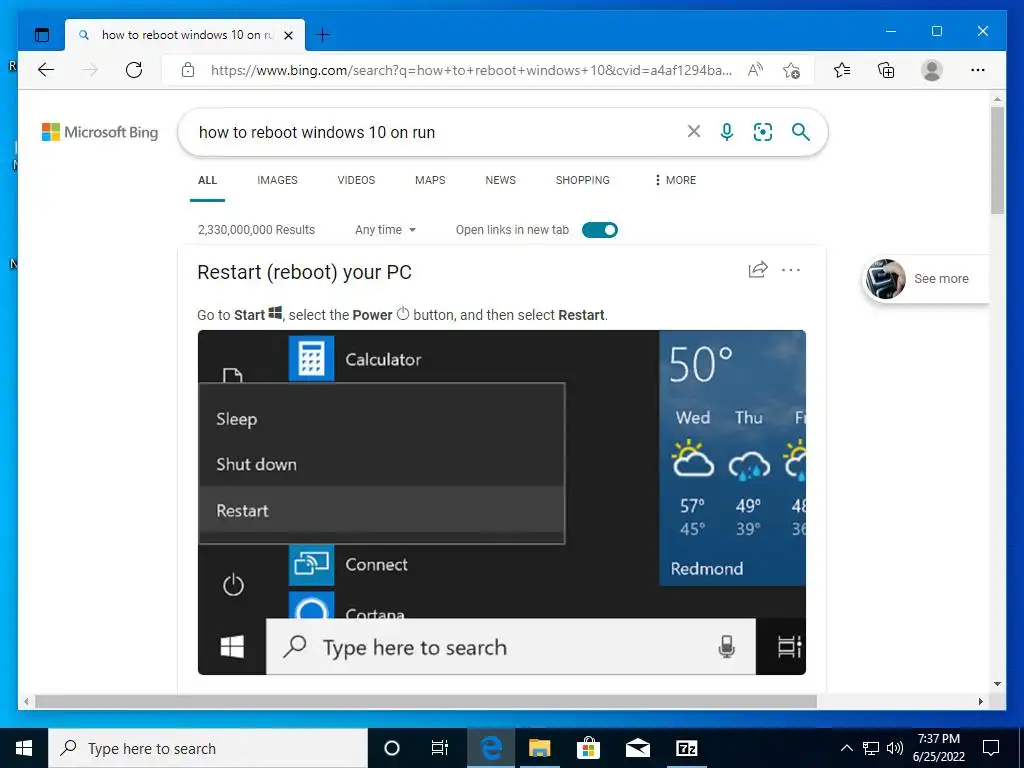Start voice search with microphone icon
1024x768 pixels.
(726, 132)
